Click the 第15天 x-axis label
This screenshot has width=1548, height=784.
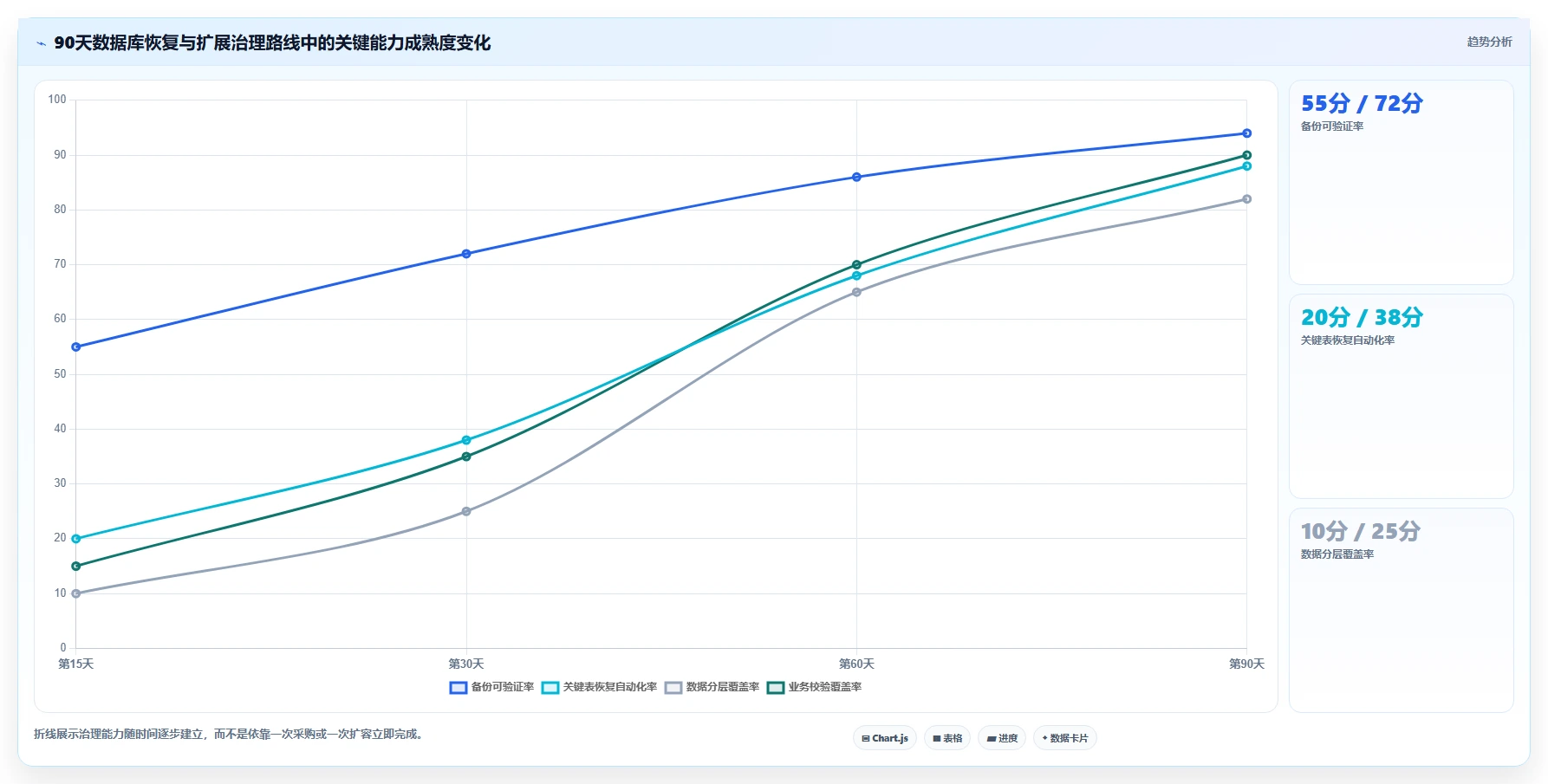[x=76, y=664]
